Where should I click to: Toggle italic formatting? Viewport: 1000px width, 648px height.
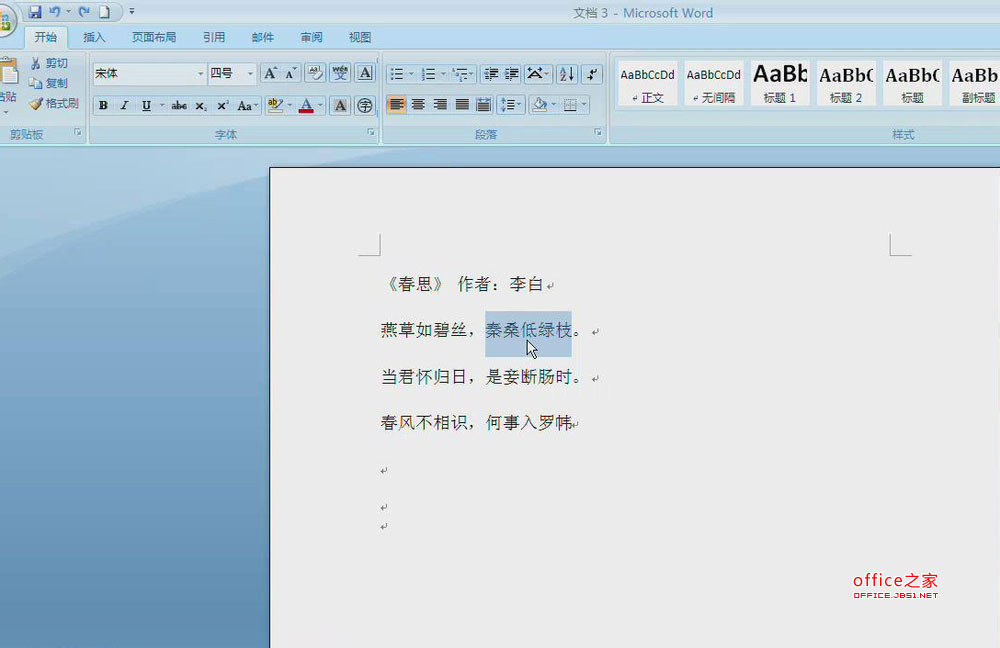pyautogui.click(x=125, y=105)
